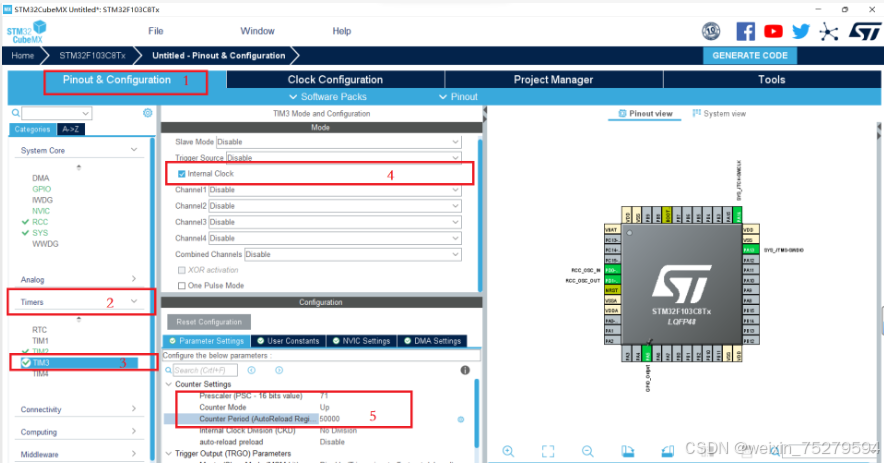Click the parameter search field
The width and height of the screenshot is (884, 463).
coord(205,370)
